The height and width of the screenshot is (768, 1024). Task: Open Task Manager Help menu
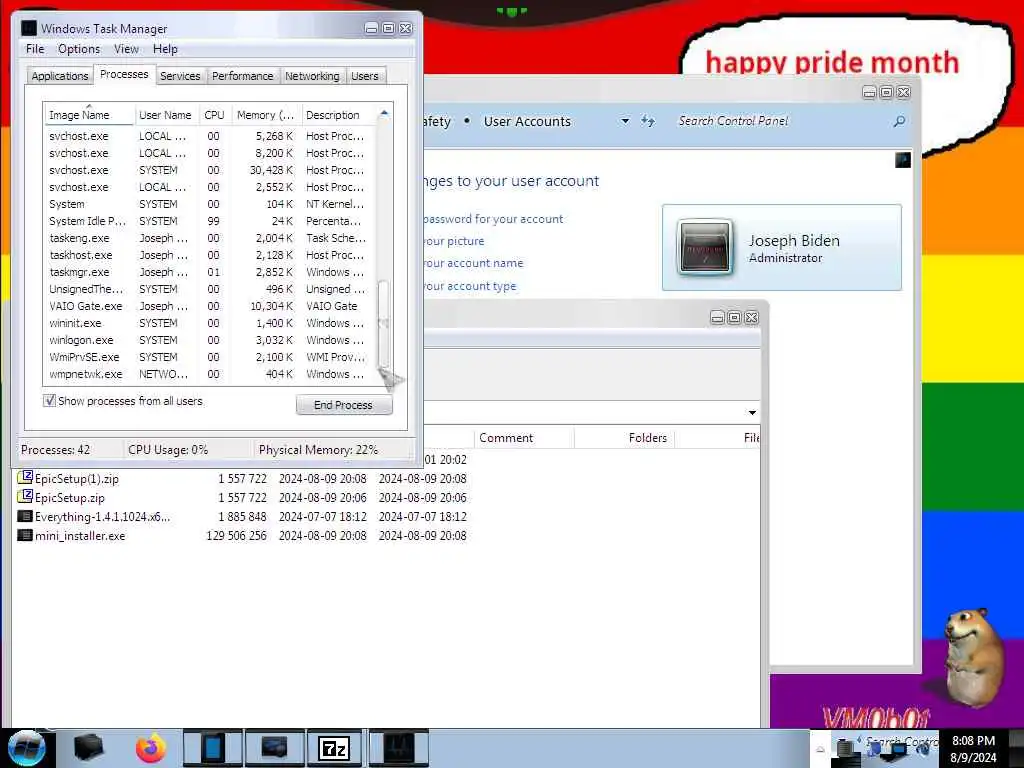pos(165,49)
